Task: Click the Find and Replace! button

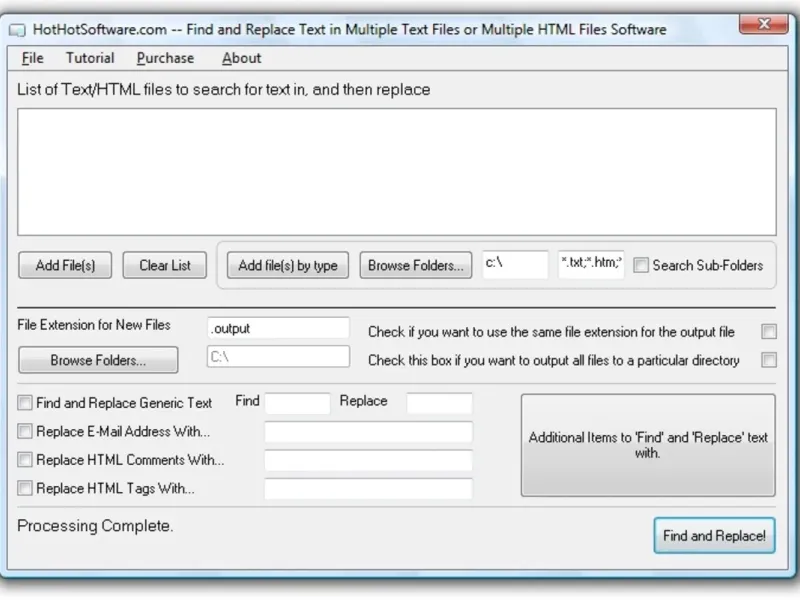Action: click(x=714, y=536)
